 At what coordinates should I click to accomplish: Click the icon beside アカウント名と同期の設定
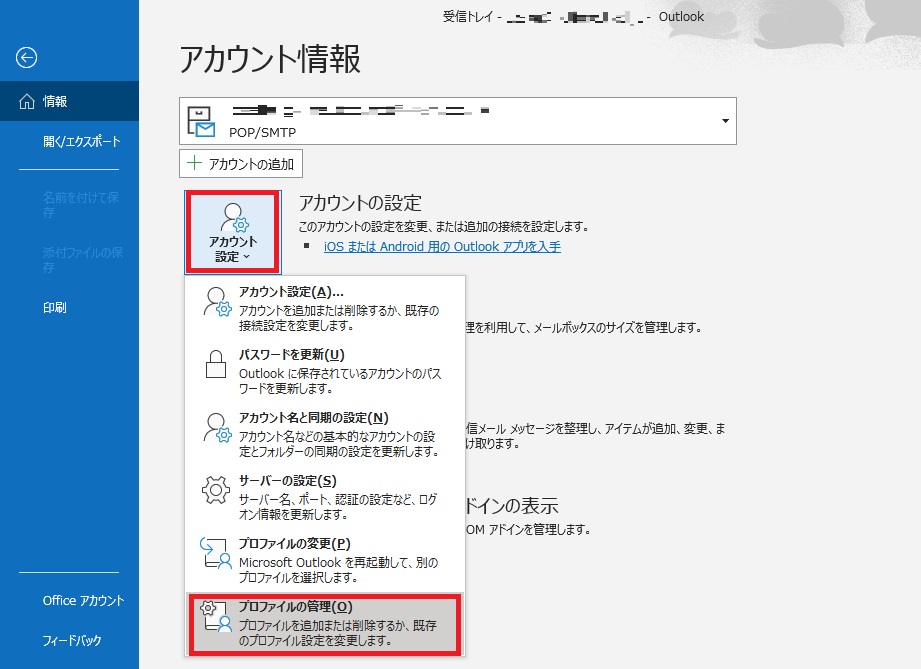pos(217,428)
